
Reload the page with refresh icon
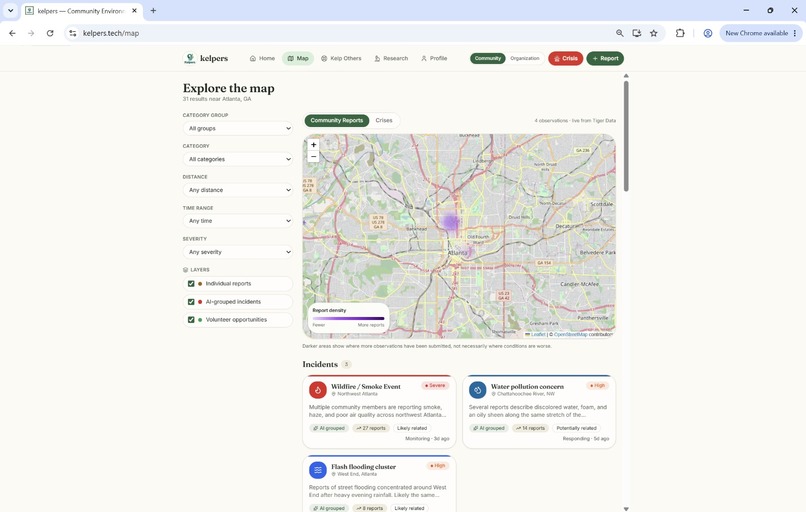[x=50, y=33]
